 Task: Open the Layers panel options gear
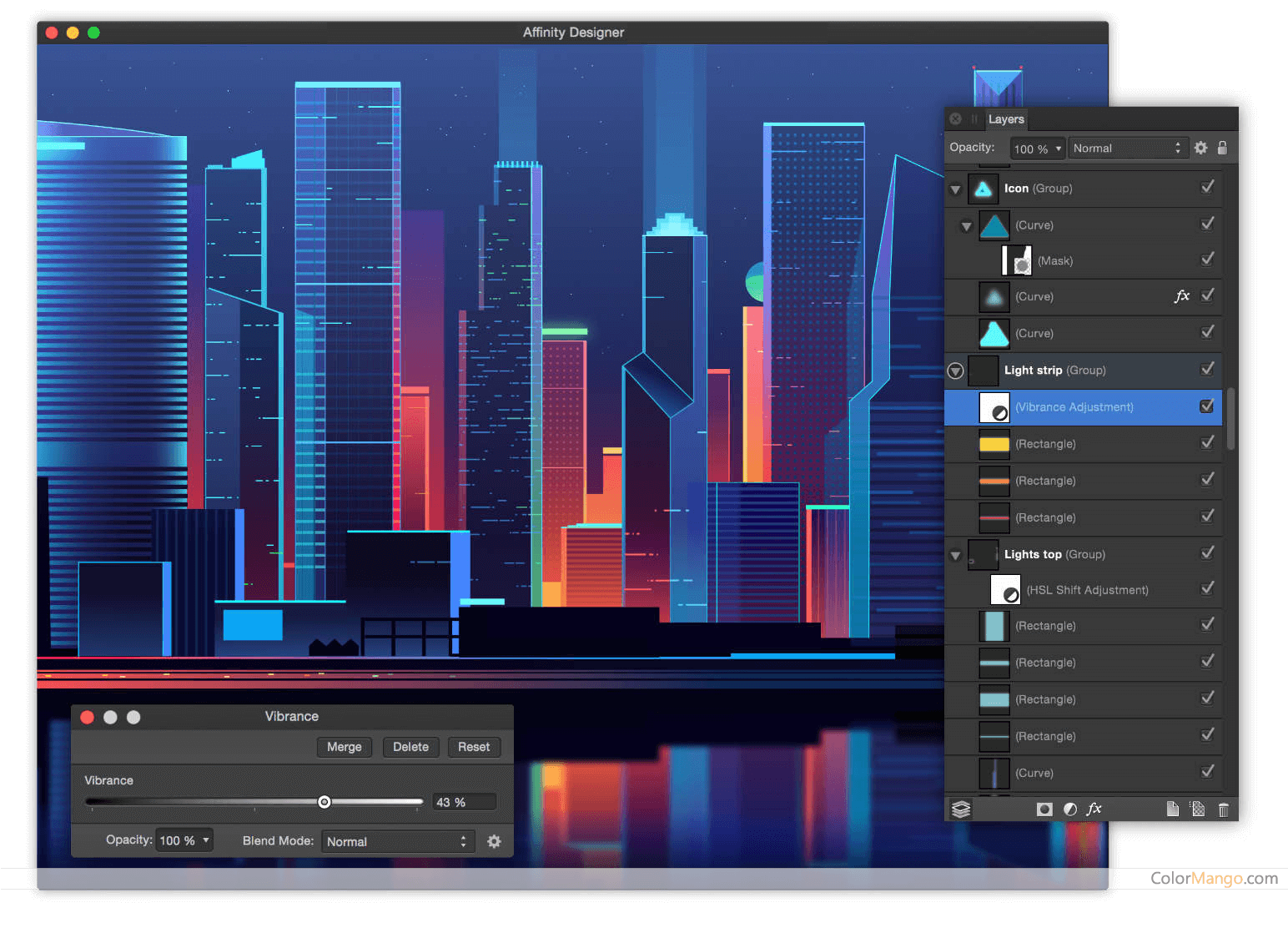(x=1200, y=148)
